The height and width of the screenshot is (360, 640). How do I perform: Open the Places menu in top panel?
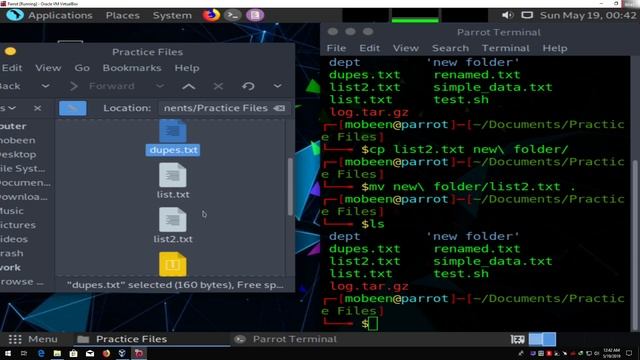(x=122, y=16)
